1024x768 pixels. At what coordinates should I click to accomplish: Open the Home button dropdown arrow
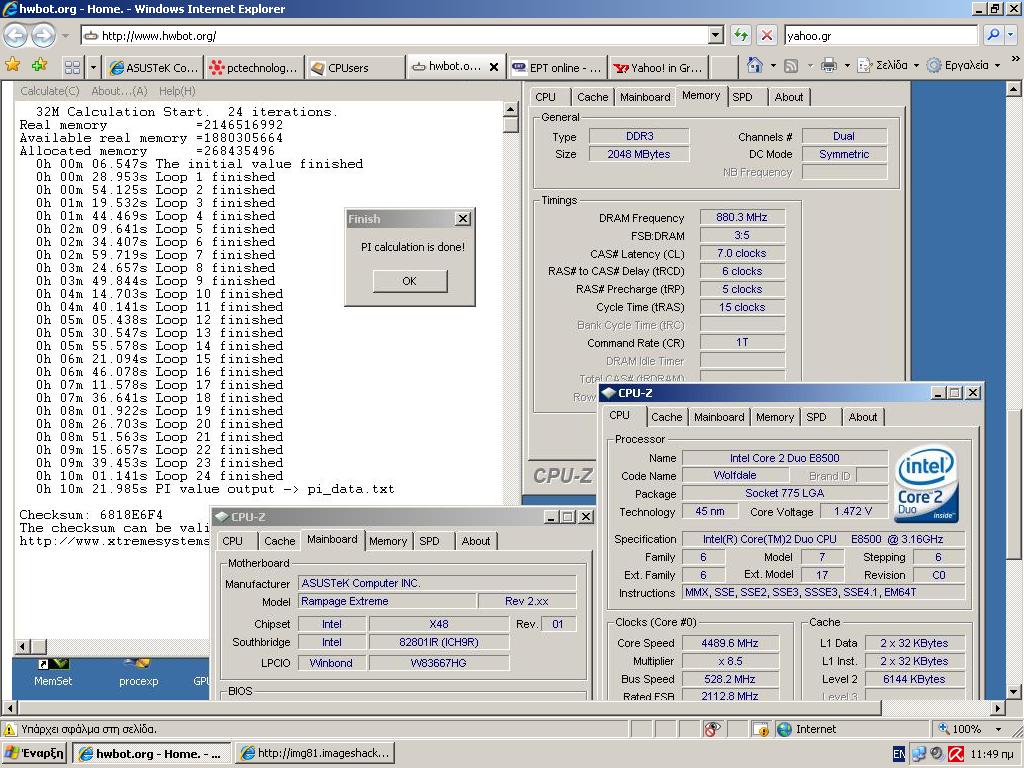point(773,65)
